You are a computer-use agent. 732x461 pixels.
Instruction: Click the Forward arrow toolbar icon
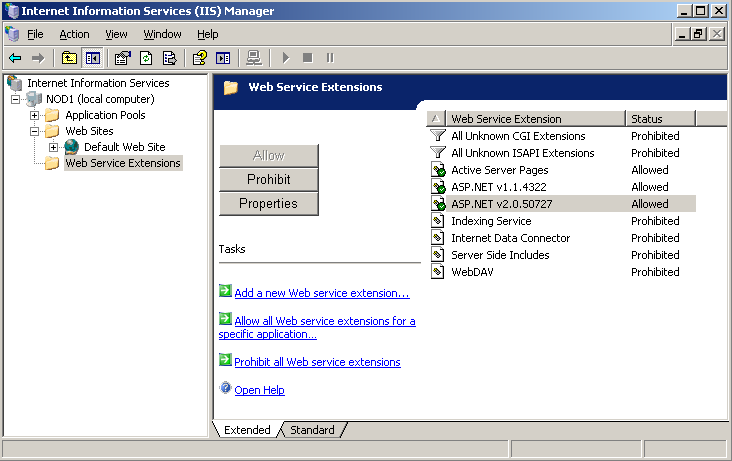[38, 58]
